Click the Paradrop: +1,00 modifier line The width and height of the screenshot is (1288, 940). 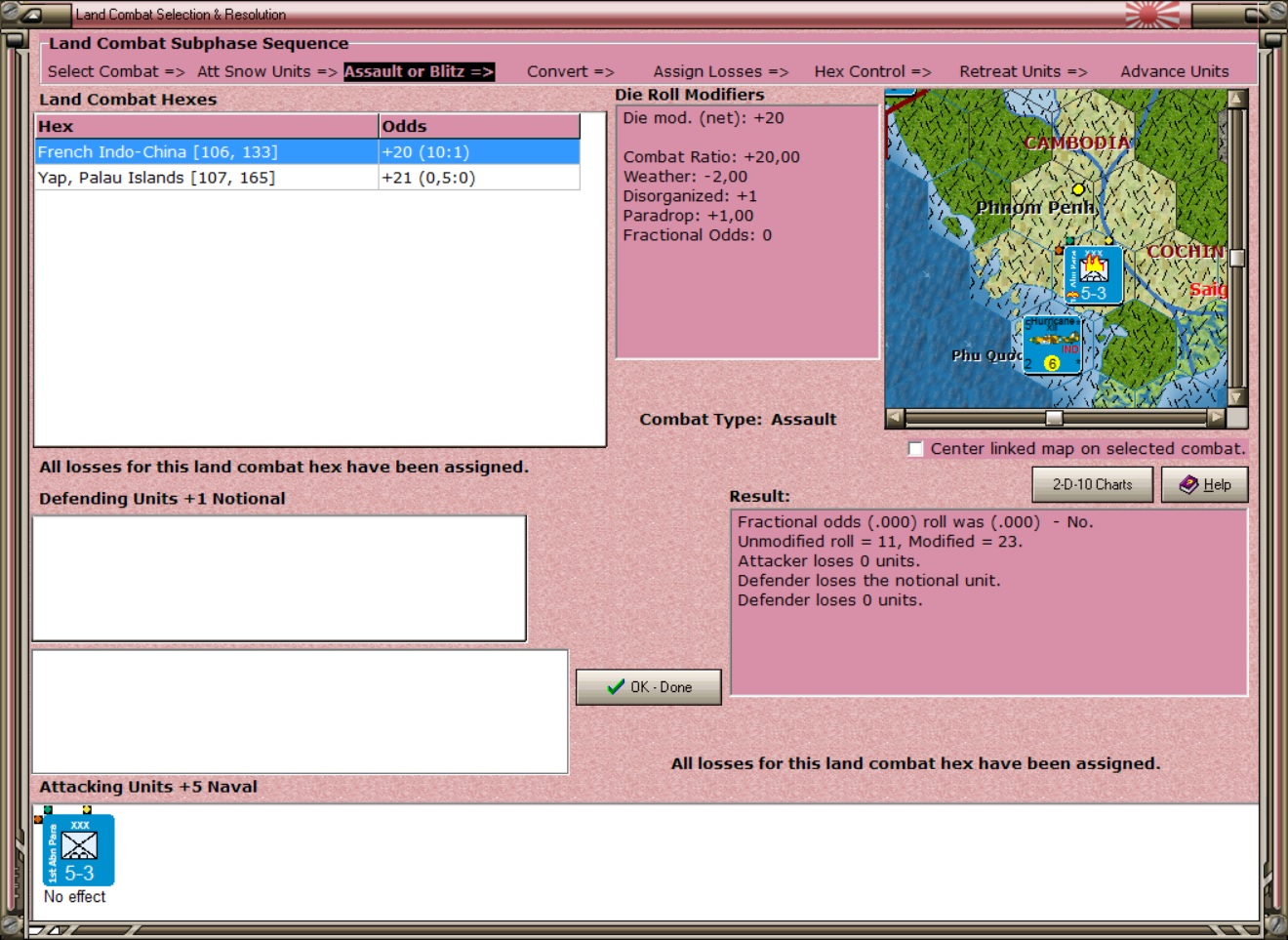pyautogui.click(x=688, y=216)
